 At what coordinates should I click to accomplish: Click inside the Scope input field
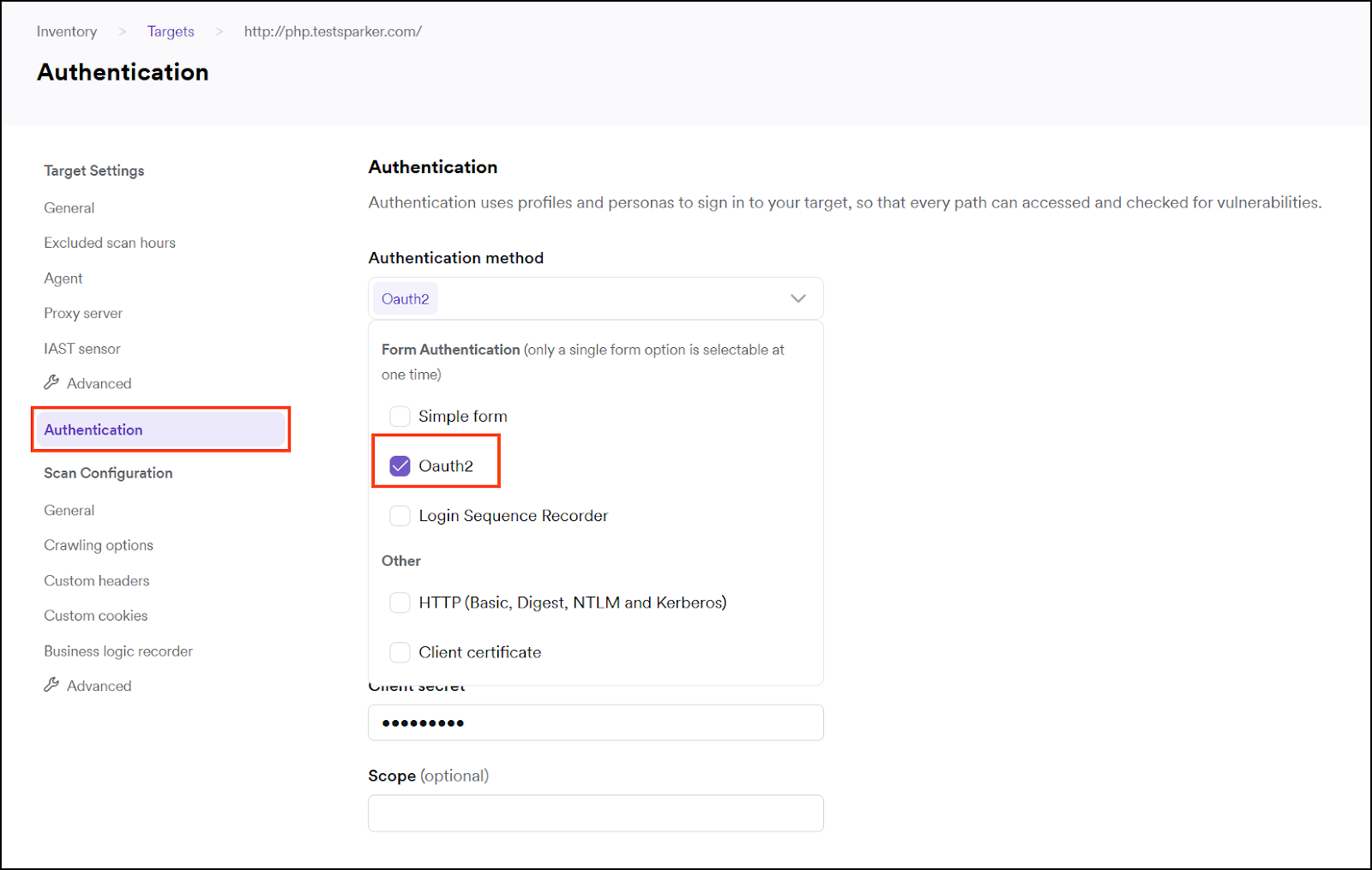point(595,813)
